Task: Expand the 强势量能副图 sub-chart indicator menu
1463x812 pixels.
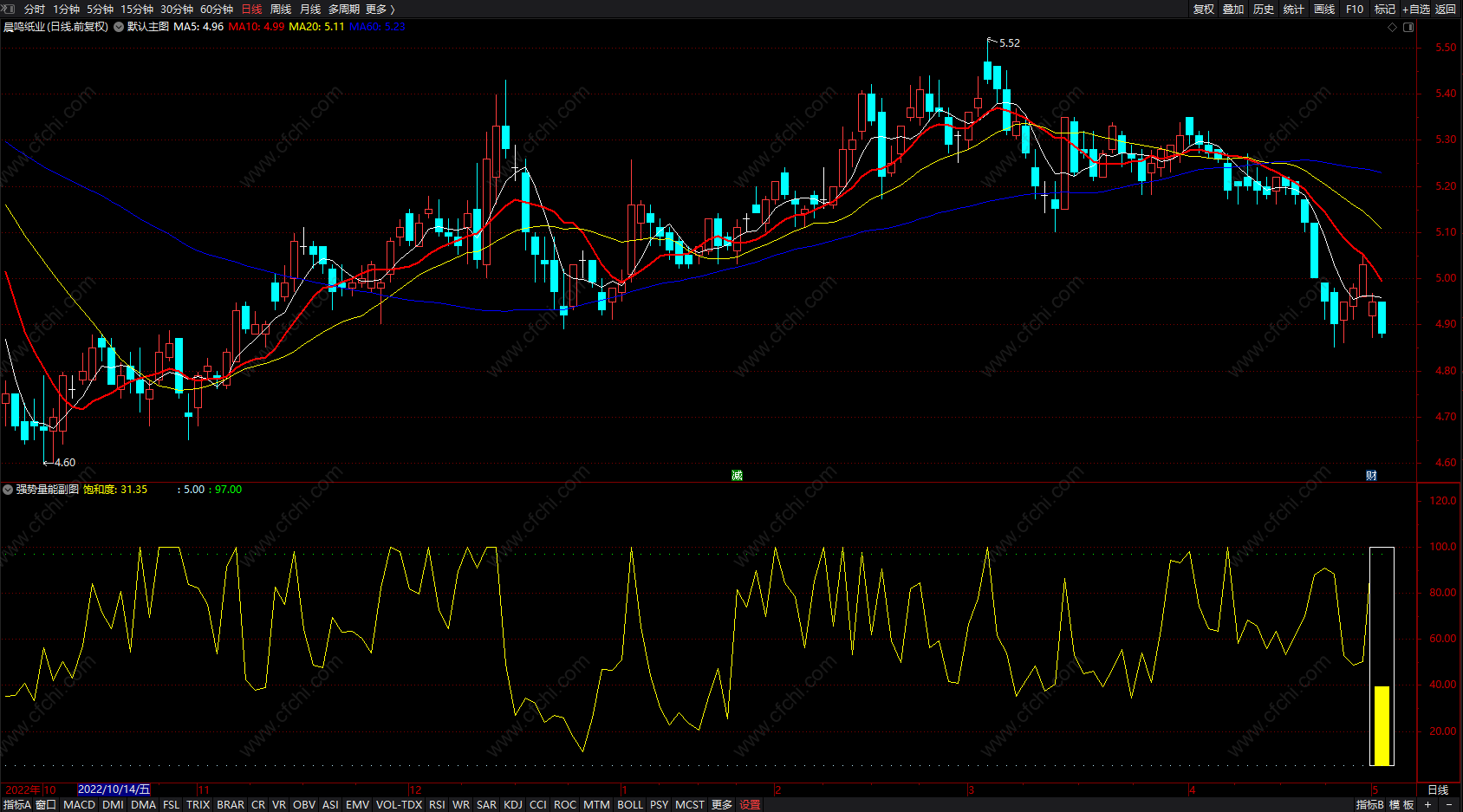Action: click(x=8, y=490)
